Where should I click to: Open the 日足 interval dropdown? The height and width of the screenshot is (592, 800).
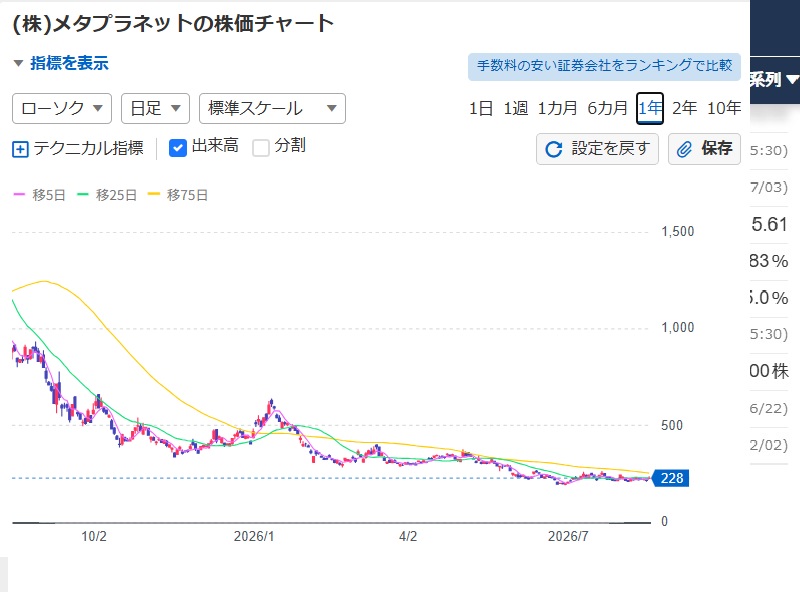click(155, 108)
